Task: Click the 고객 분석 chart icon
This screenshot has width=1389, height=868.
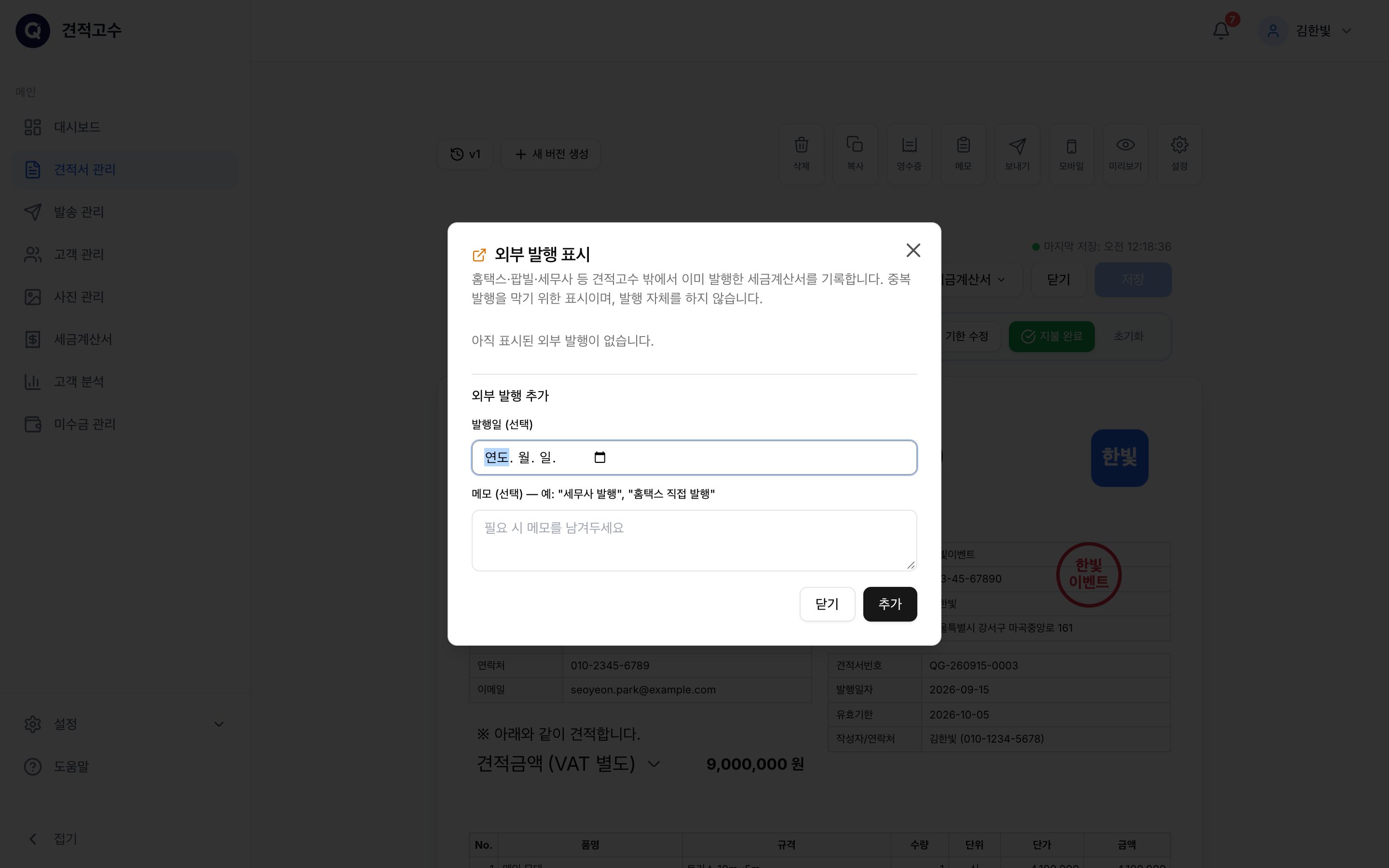Action: (33, 382)
